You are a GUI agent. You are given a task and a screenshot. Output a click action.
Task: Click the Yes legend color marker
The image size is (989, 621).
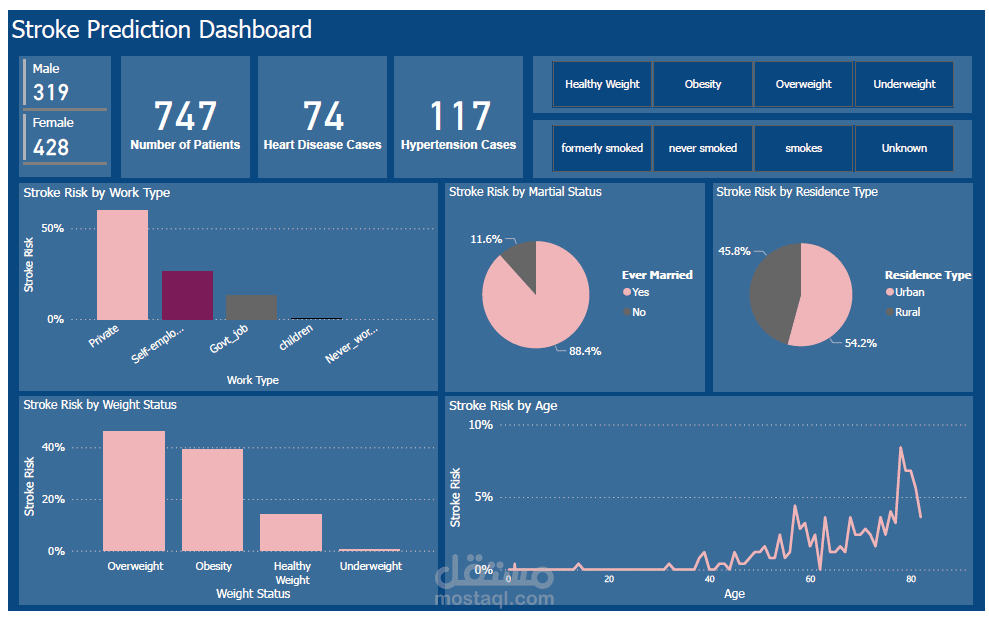click(627, 292)
